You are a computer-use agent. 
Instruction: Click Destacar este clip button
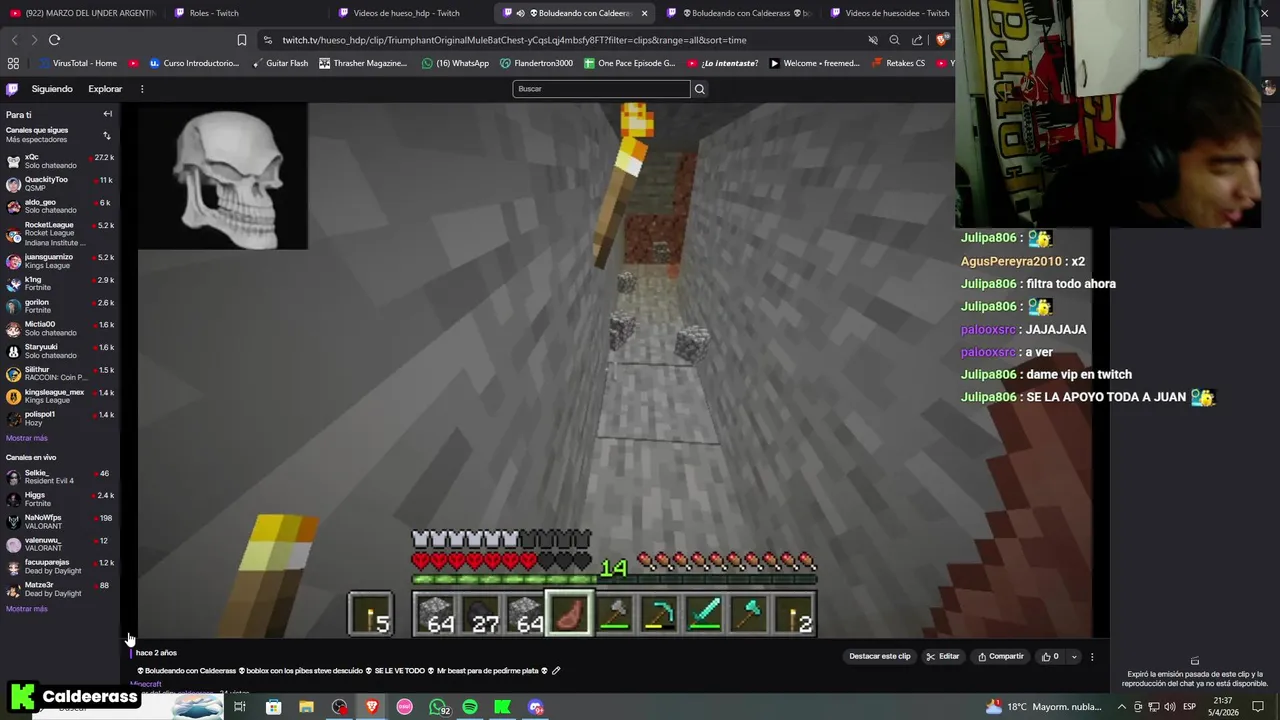[880, 657]
